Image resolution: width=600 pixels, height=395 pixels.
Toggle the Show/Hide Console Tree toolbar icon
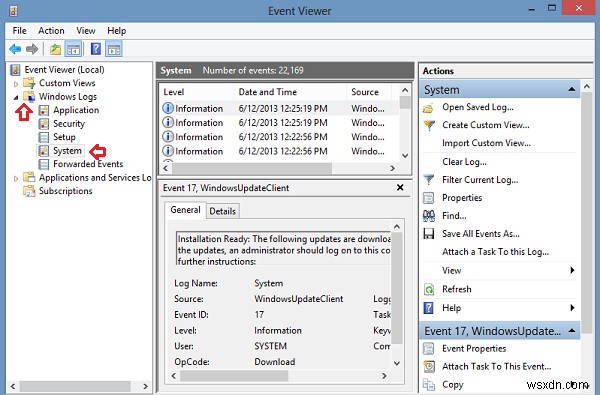point(73,49)
